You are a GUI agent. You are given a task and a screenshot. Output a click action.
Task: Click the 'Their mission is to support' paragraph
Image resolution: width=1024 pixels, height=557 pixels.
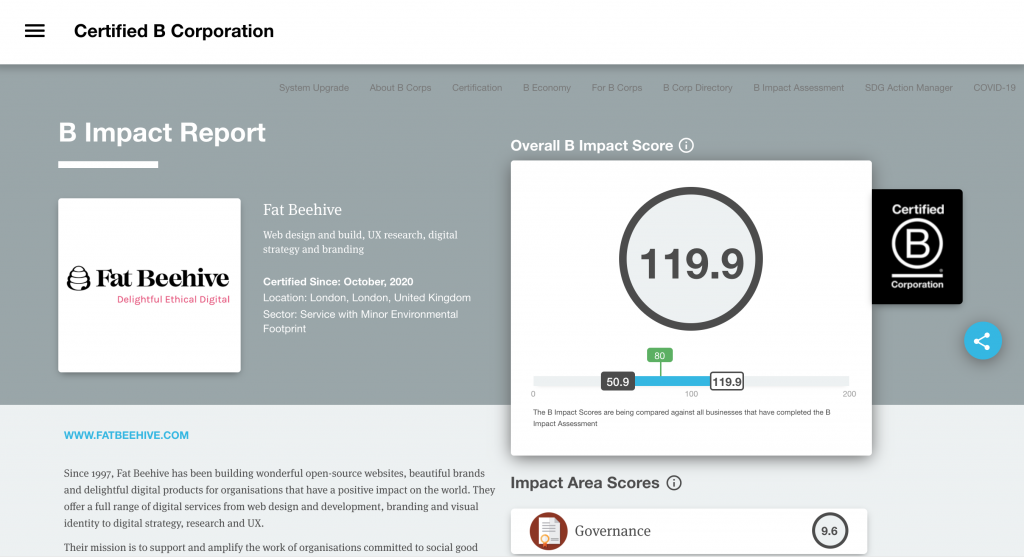271,547
